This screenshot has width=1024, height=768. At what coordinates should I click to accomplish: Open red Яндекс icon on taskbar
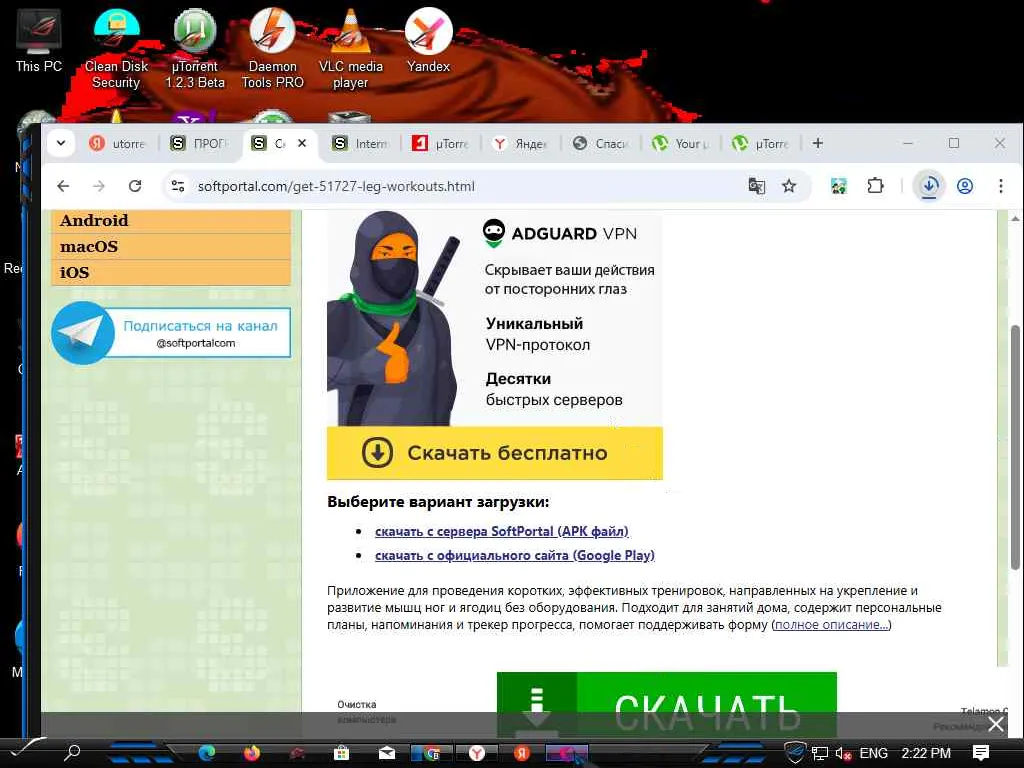[522, 754]
